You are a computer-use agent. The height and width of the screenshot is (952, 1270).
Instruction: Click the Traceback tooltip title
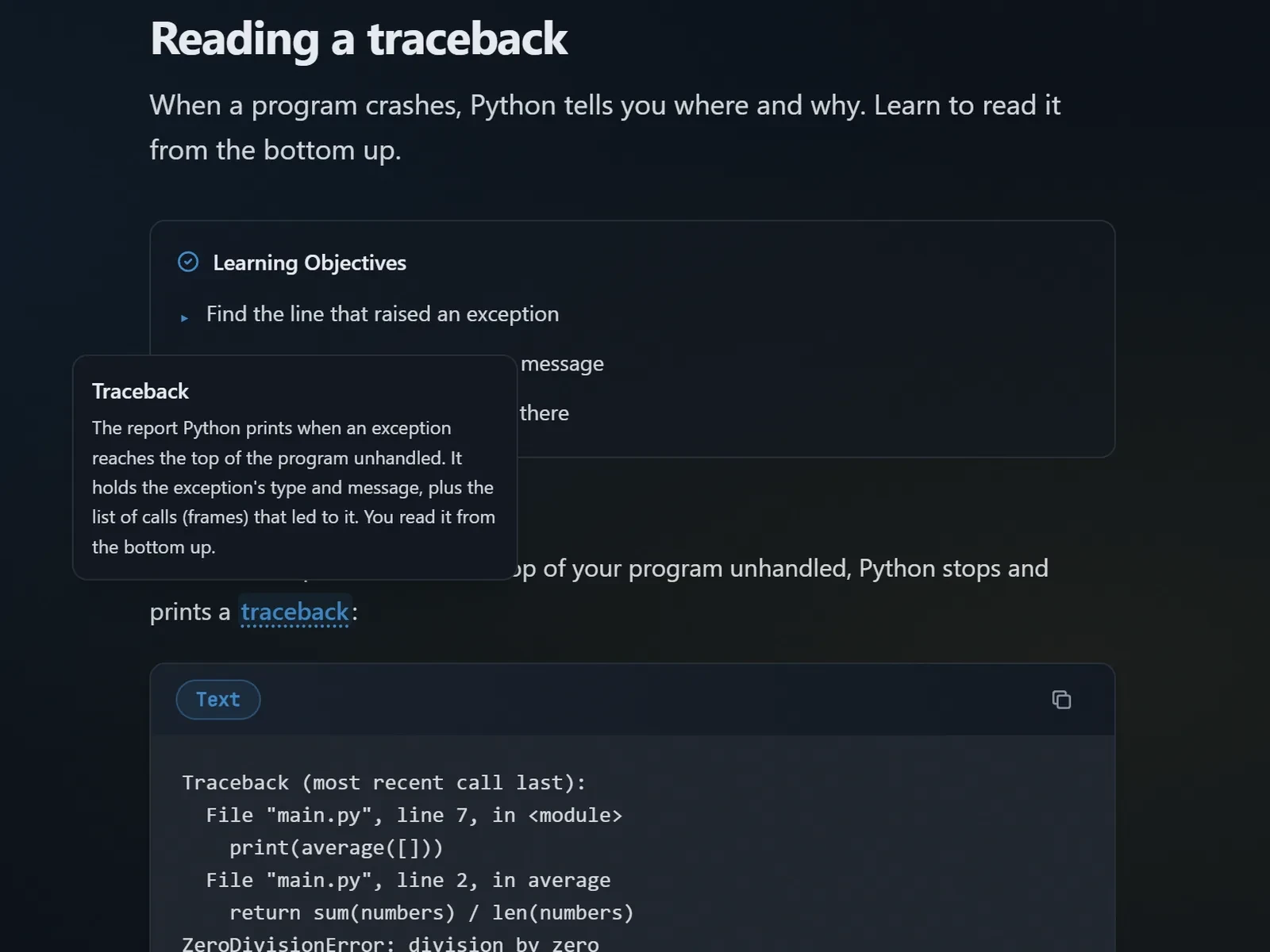[140, 391]
